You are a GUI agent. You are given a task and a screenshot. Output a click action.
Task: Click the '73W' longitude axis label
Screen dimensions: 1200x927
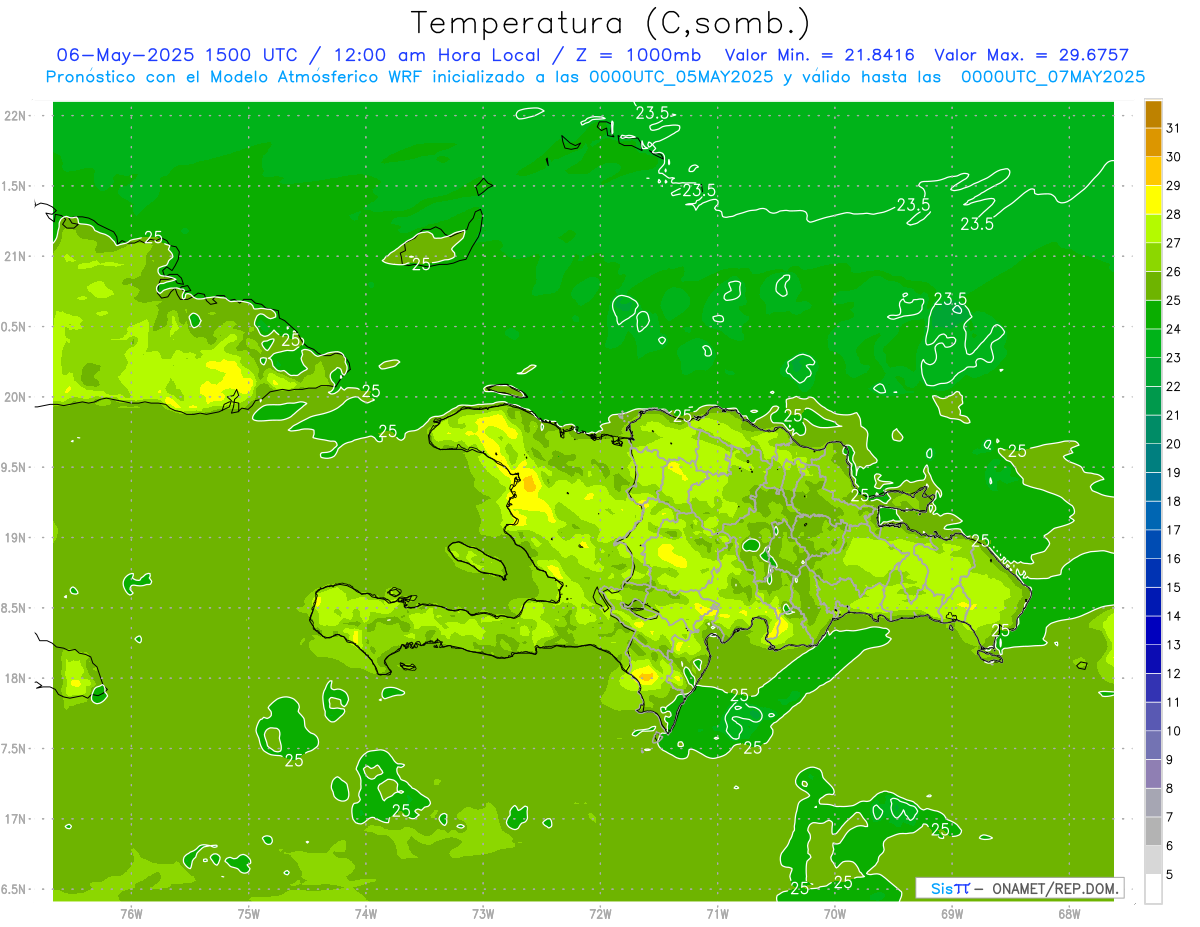(483, 913)
